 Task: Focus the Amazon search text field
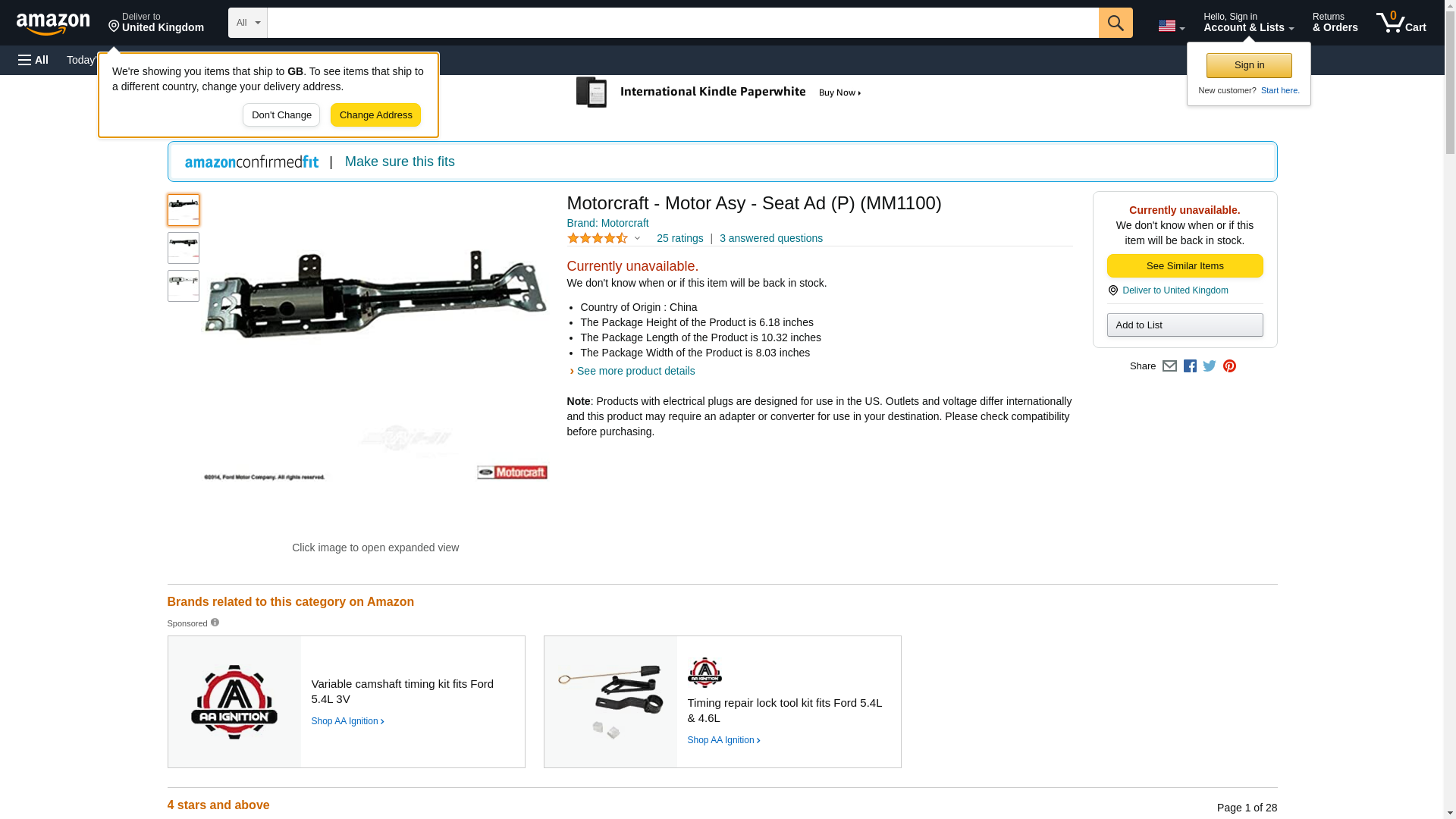[x=682, y=23]
